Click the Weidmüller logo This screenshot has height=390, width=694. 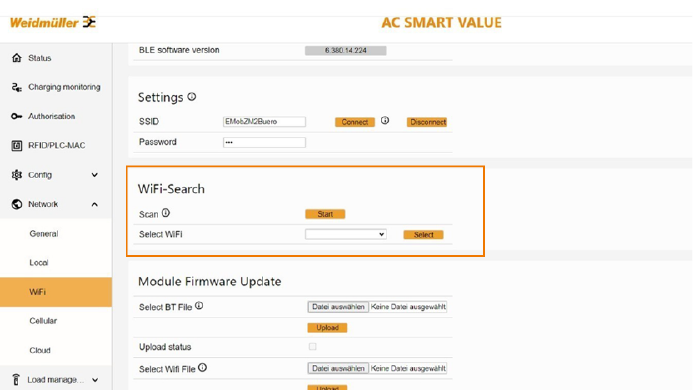click(53, 22)
